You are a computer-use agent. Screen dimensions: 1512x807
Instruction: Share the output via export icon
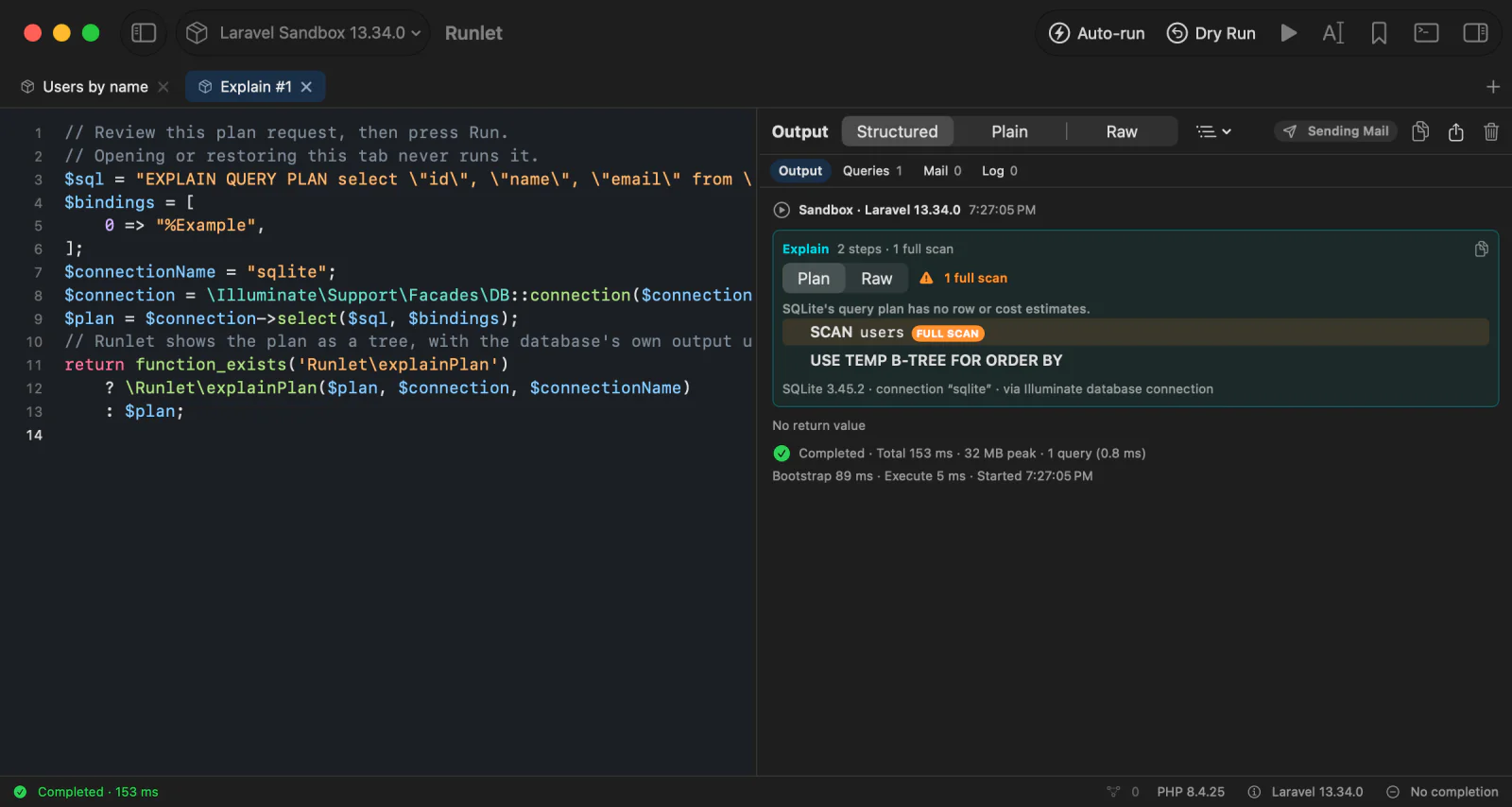(x=1455, y=131)
